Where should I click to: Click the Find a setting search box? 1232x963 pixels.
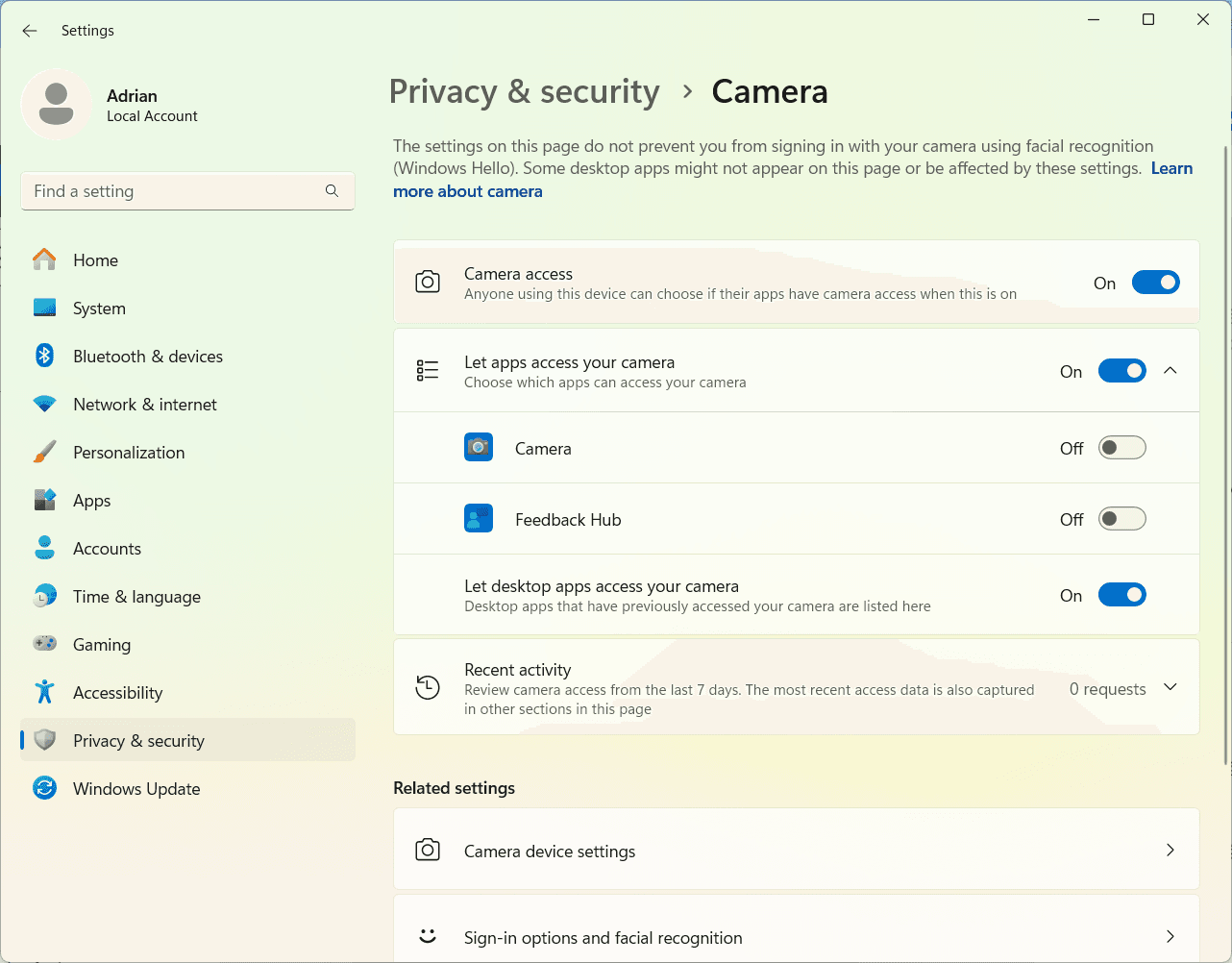pyautogui.click(x=187, y=190)
